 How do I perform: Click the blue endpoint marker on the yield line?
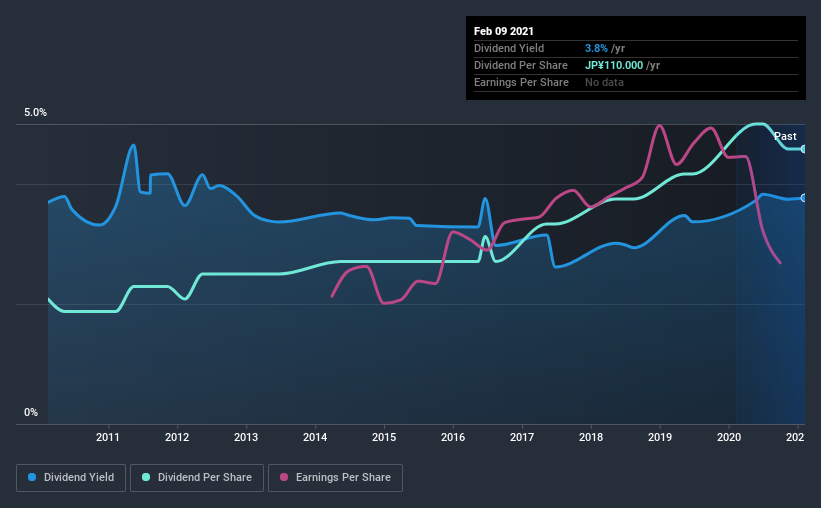tap(804, 198)
